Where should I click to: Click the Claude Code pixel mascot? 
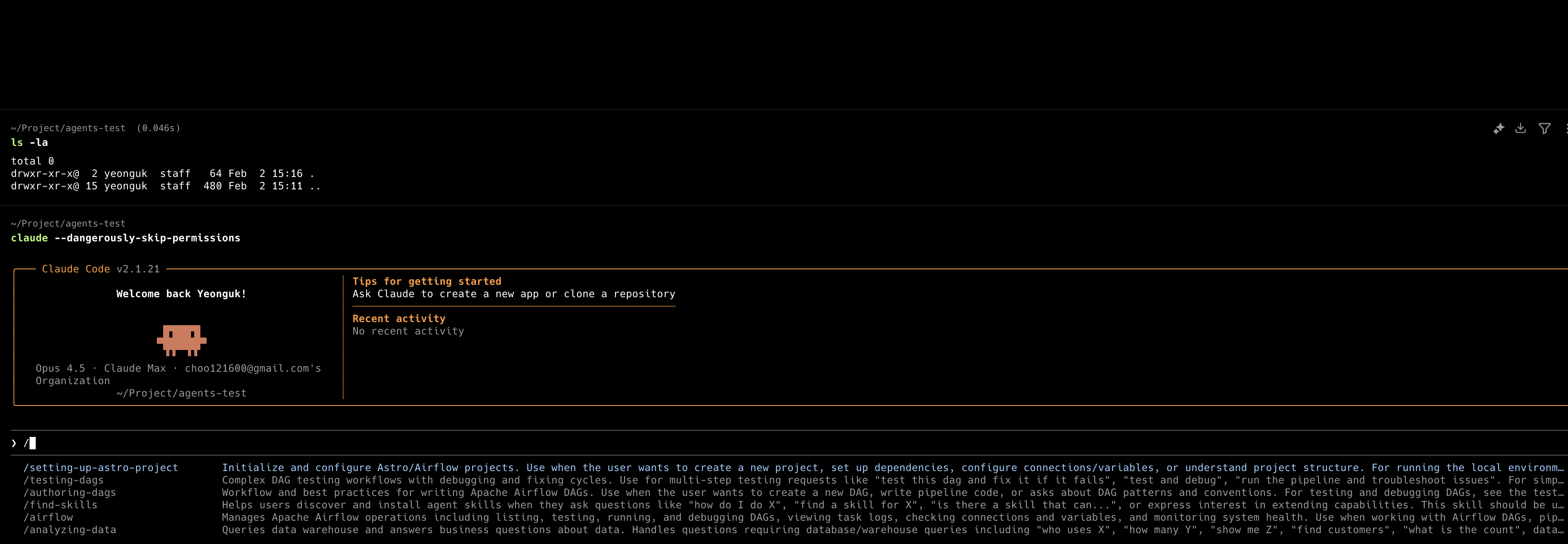[x=181, y=340]
